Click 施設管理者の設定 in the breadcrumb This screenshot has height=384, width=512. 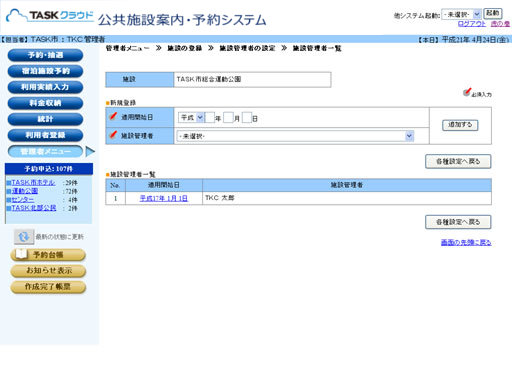247,48
